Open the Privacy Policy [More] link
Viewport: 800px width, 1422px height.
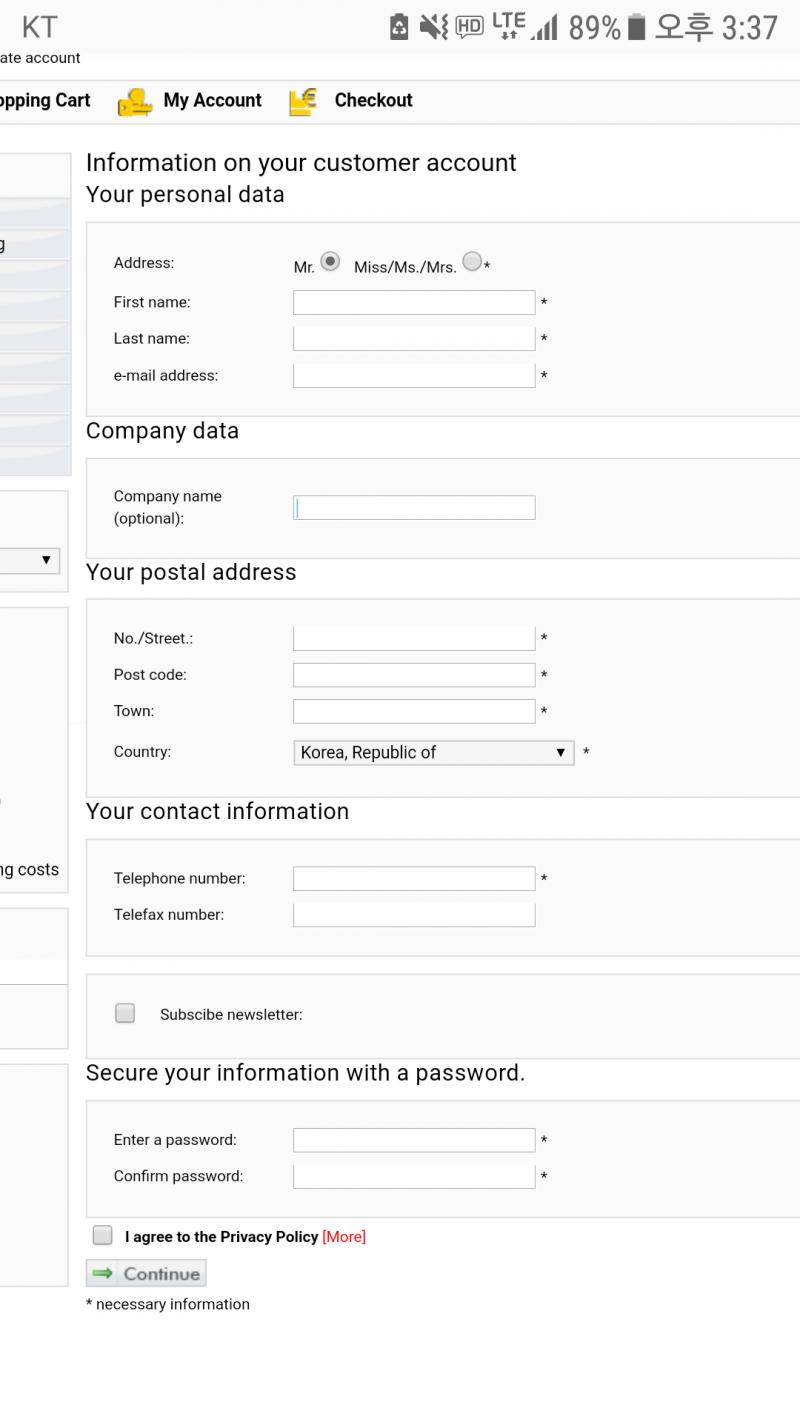click(344, 1237)
